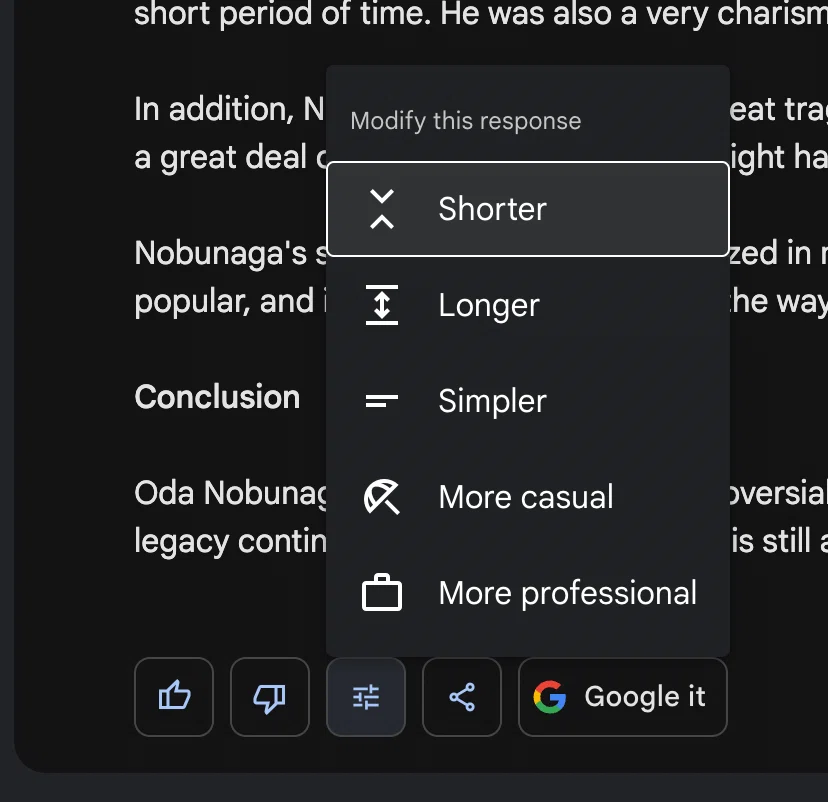Click the expand arrows icon beside Longer
The width and height of the screenshot is (828, 802).
[382, 305]
